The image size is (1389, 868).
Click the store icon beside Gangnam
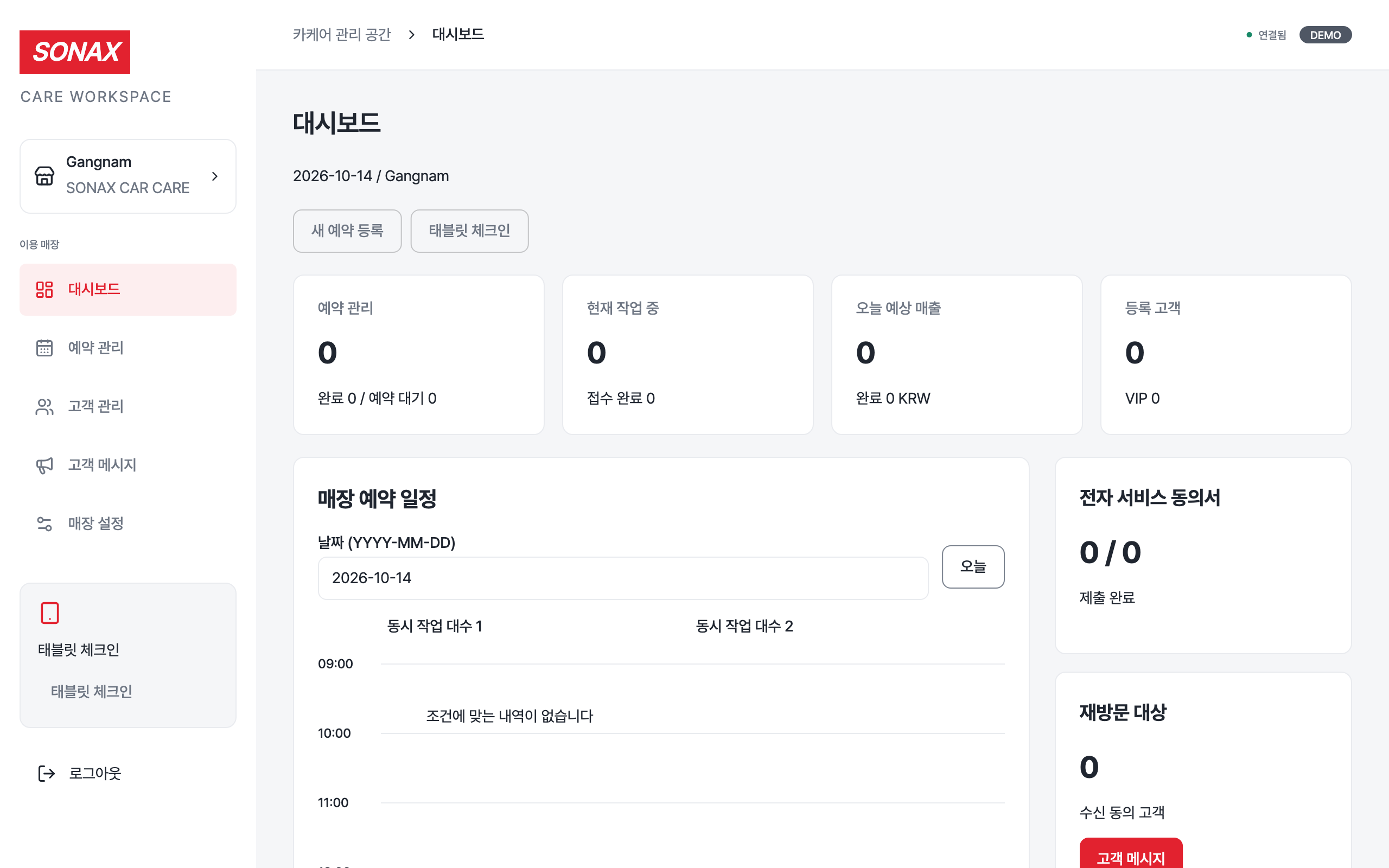pos(44,176)
